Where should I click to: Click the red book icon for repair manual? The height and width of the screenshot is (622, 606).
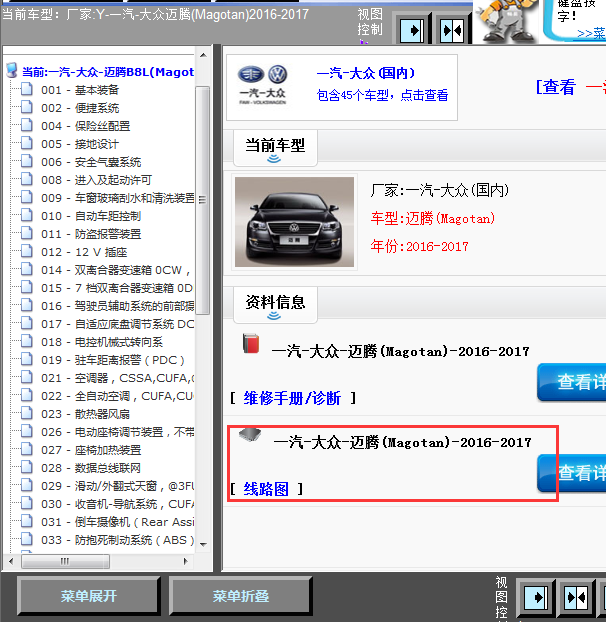point(251,344)
